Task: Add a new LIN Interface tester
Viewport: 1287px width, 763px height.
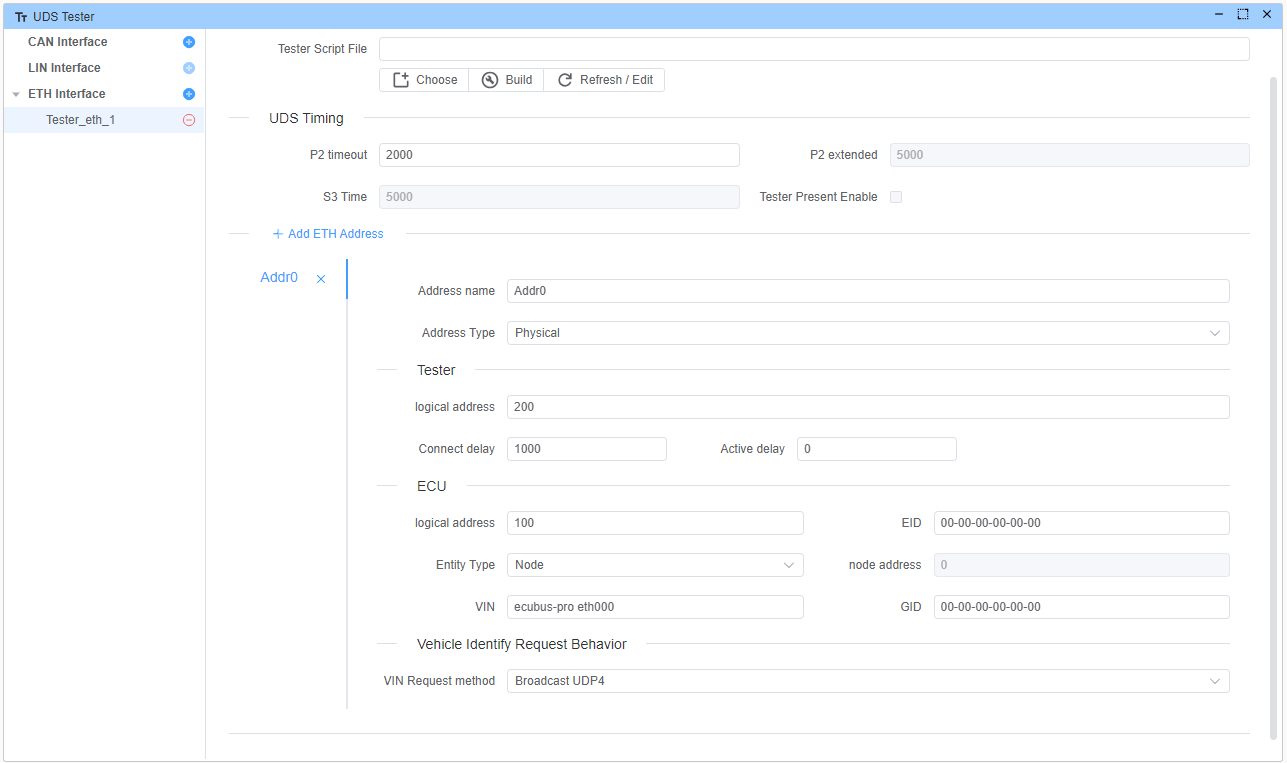Action: 189,68
